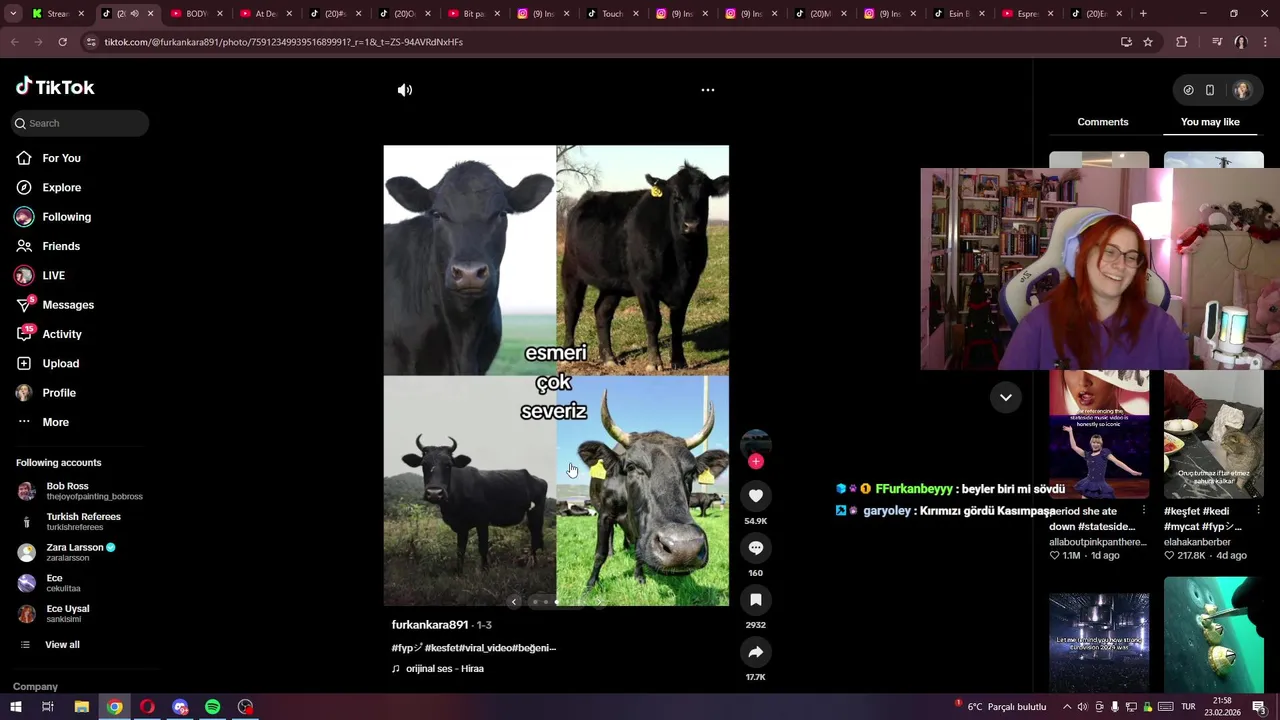The width and height of the screenshot is (1280, 720).
Task: Share the post using the arrow icon
Action: click(x=756, y=652)
